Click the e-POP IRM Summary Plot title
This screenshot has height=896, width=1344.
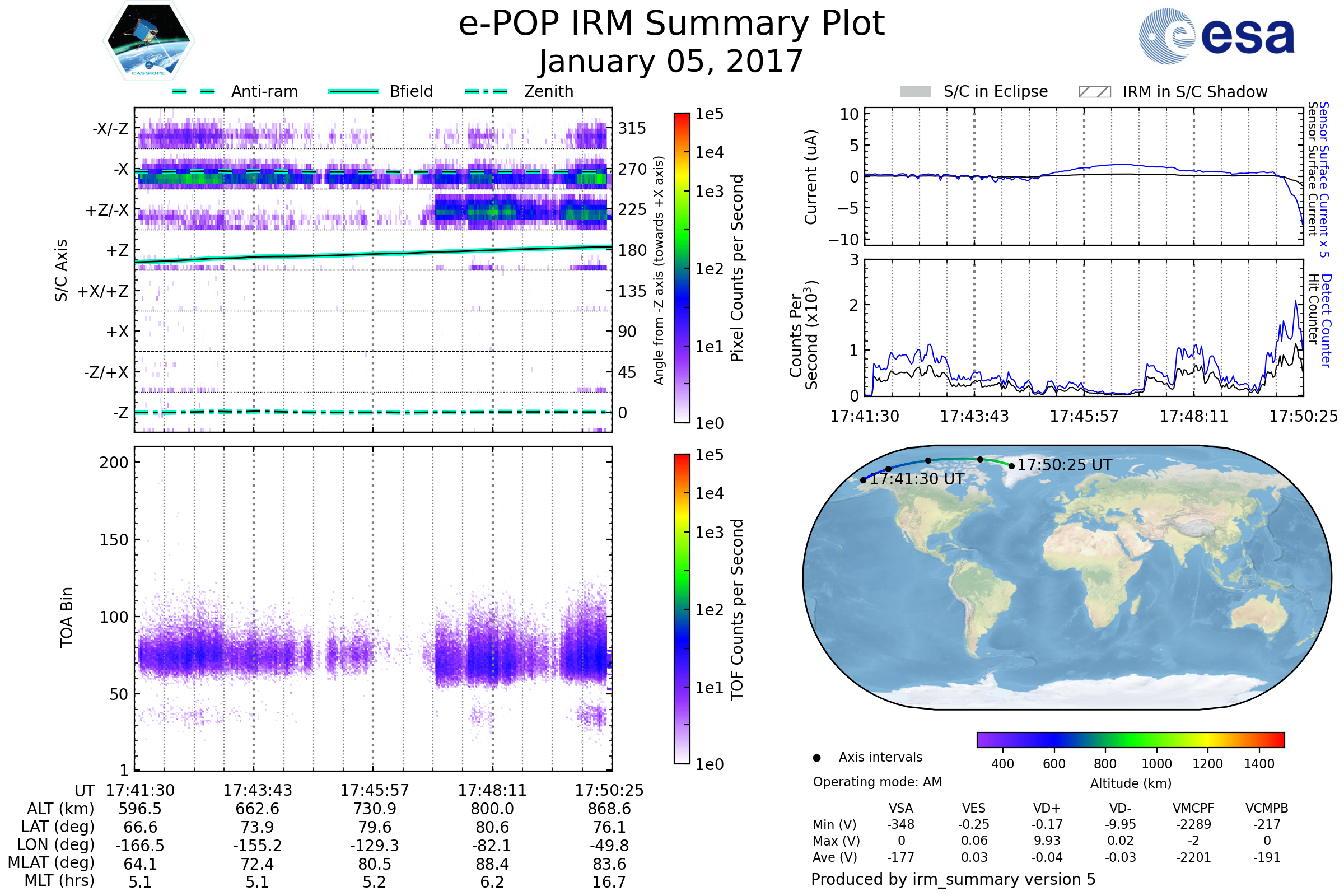point(671,24)
